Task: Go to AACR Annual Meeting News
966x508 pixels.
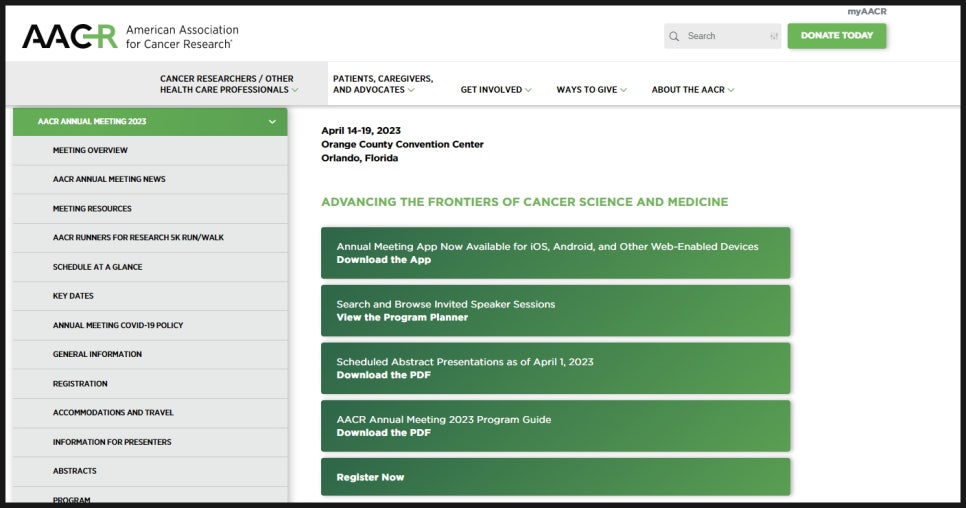Action: [x=150, y=179]
